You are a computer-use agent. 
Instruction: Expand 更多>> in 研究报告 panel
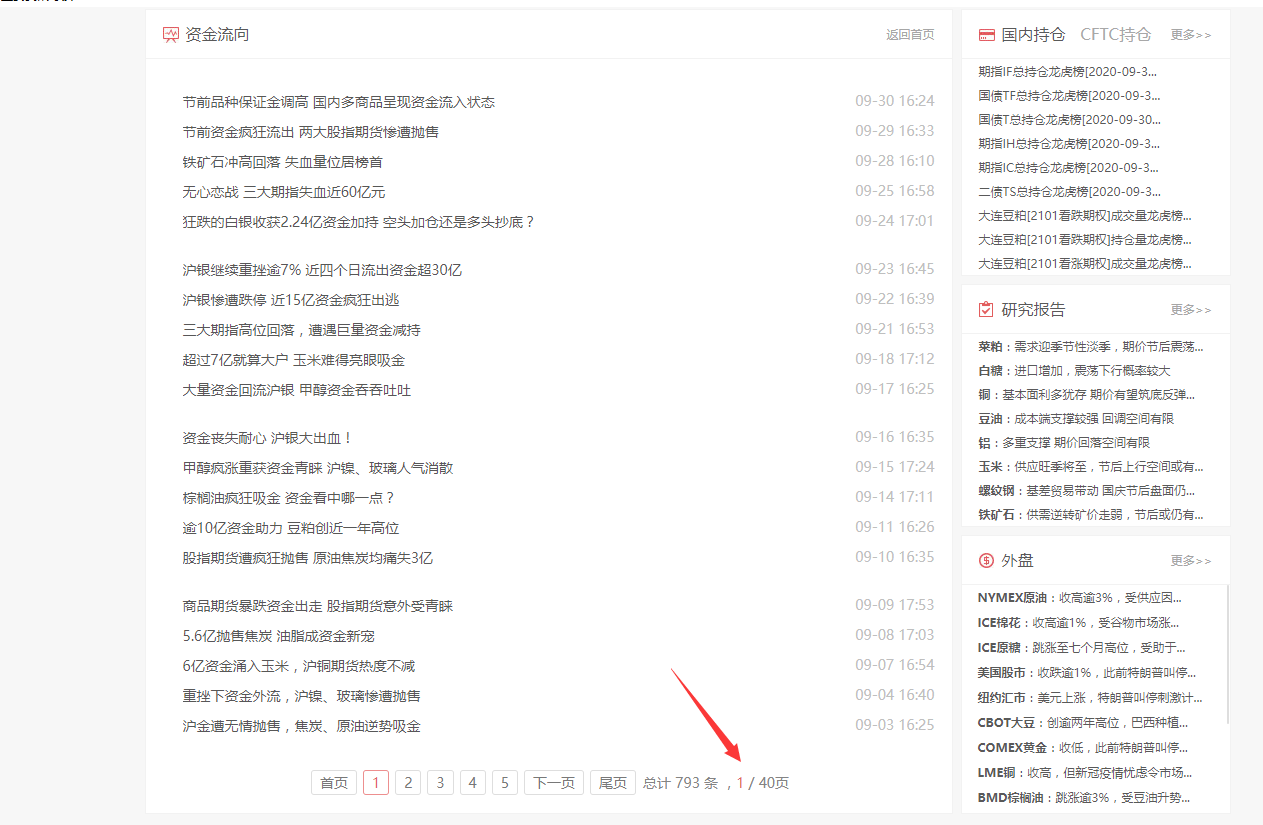click(1190, 310)
